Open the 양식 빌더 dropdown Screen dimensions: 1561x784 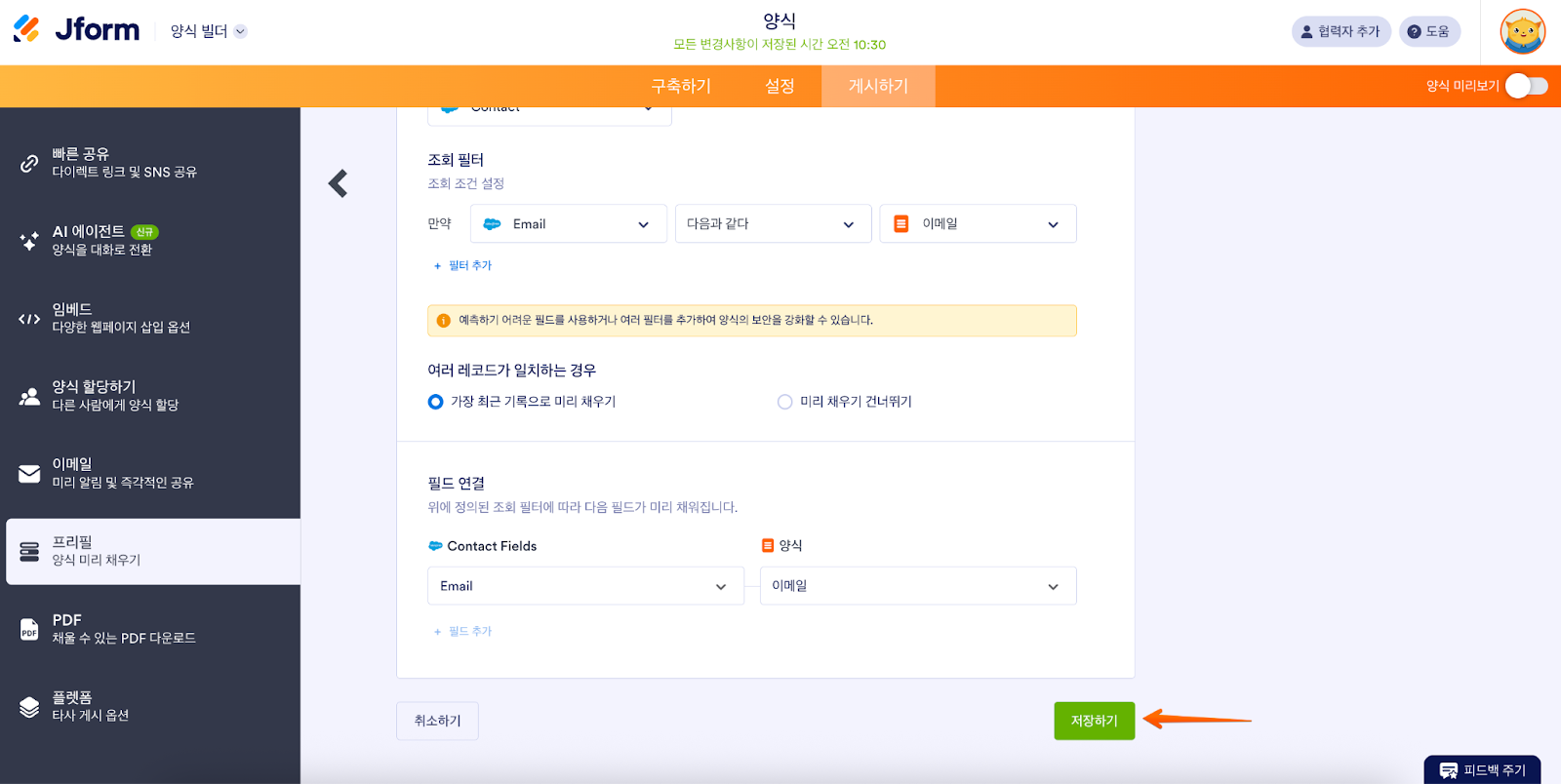click(x=209, y=31)
